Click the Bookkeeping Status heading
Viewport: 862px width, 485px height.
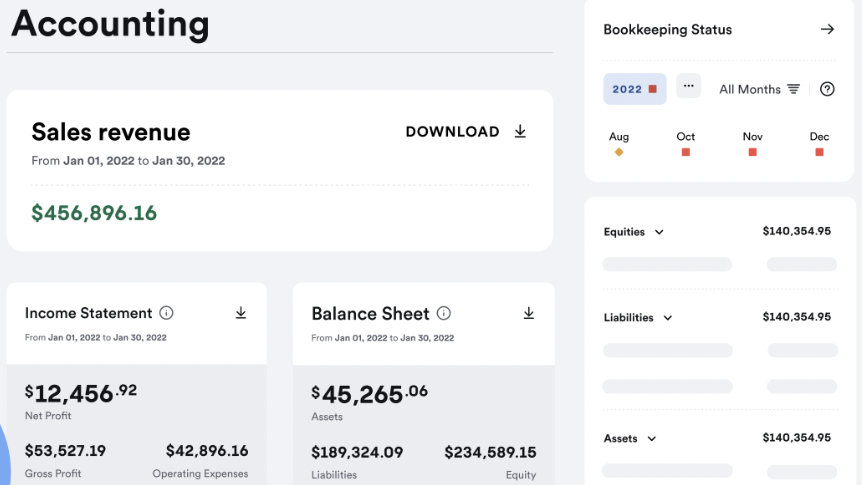667,30
